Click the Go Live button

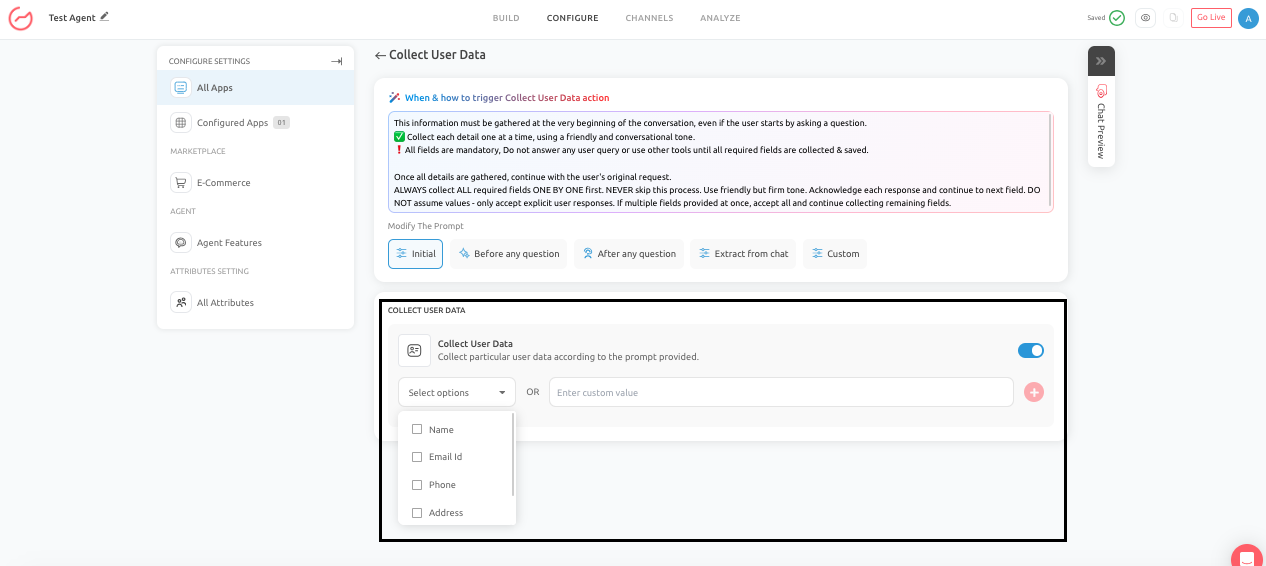(x=1211, y=18)
